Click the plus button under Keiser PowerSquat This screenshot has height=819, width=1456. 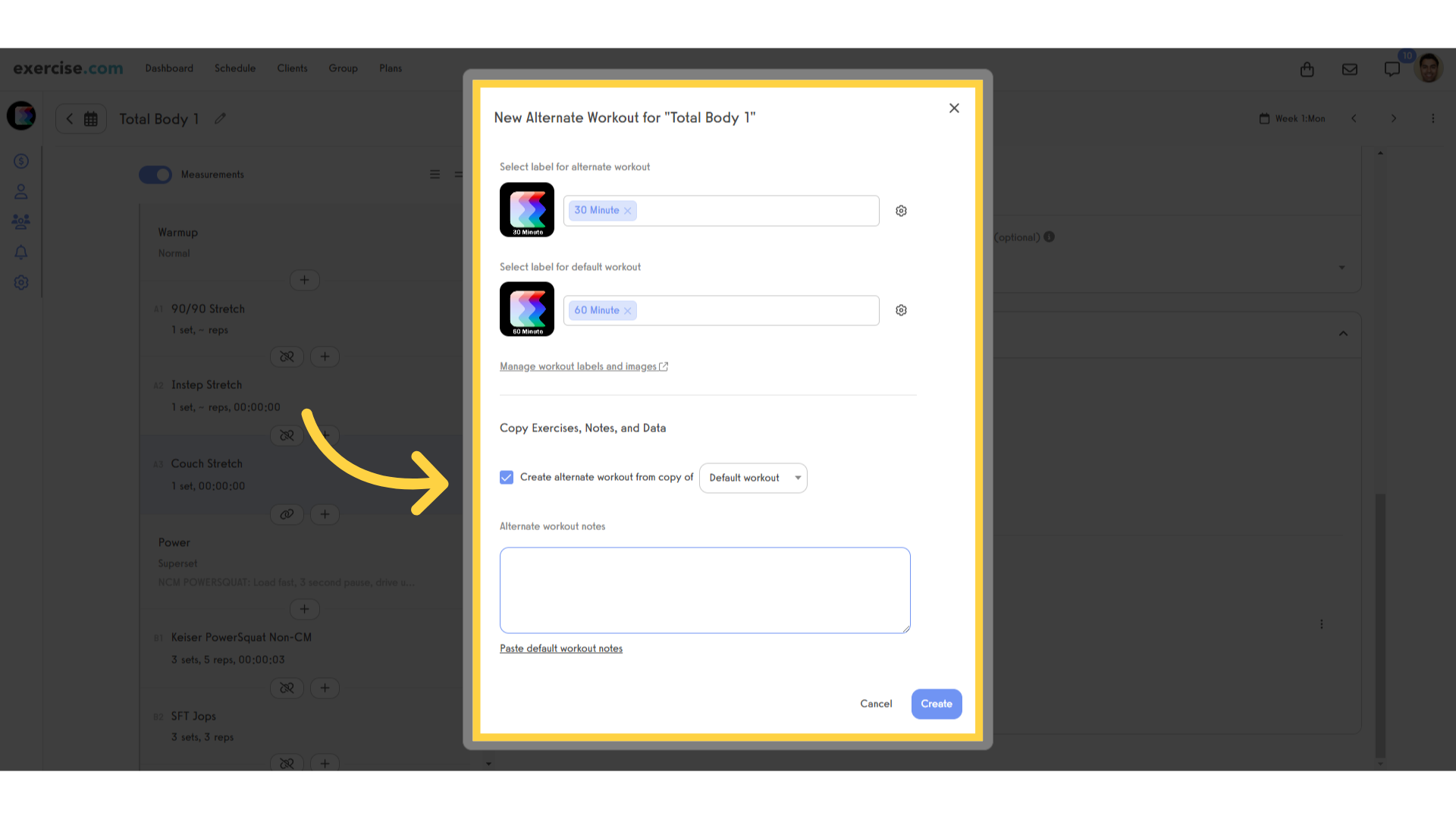point(325,688)
